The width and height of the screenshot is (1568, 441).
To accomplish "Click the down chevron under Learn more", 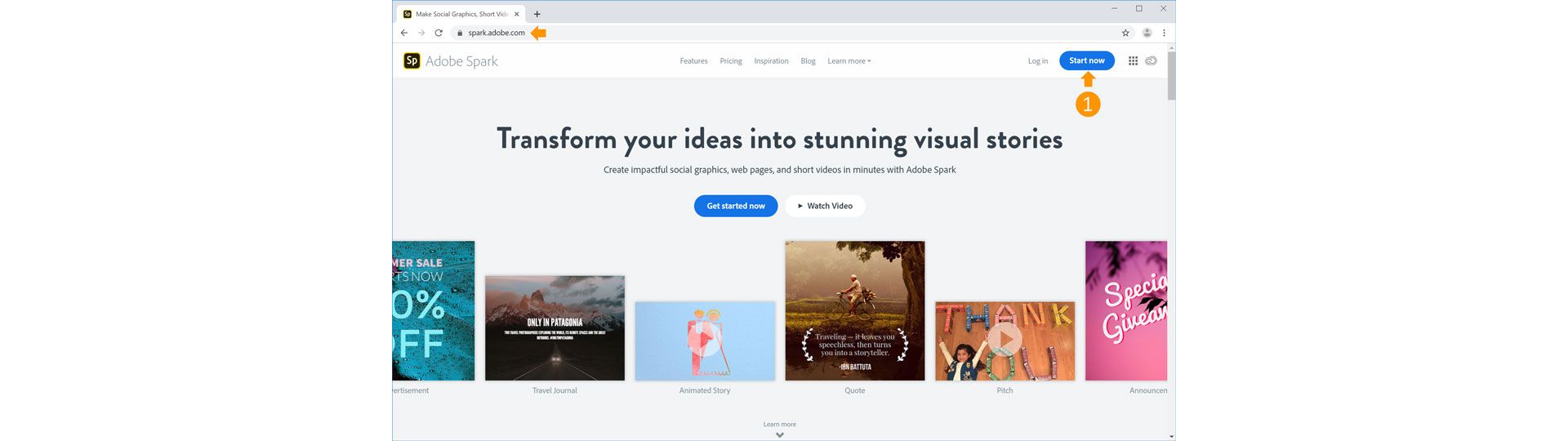I will pyautogui.click(x=780, y=434).
